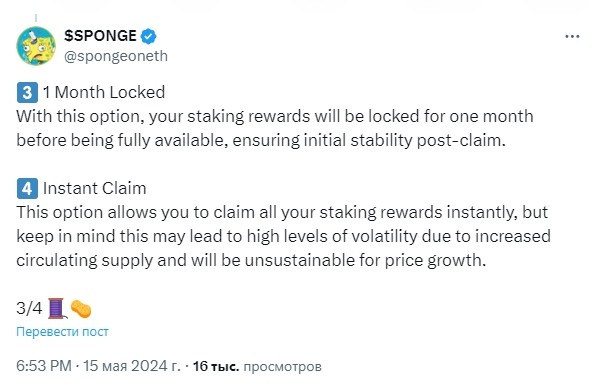Viewport: 595px width, 389px height.
Task: Click the paragraph about claiming rewards instantly
Action: tap(283, 236)
